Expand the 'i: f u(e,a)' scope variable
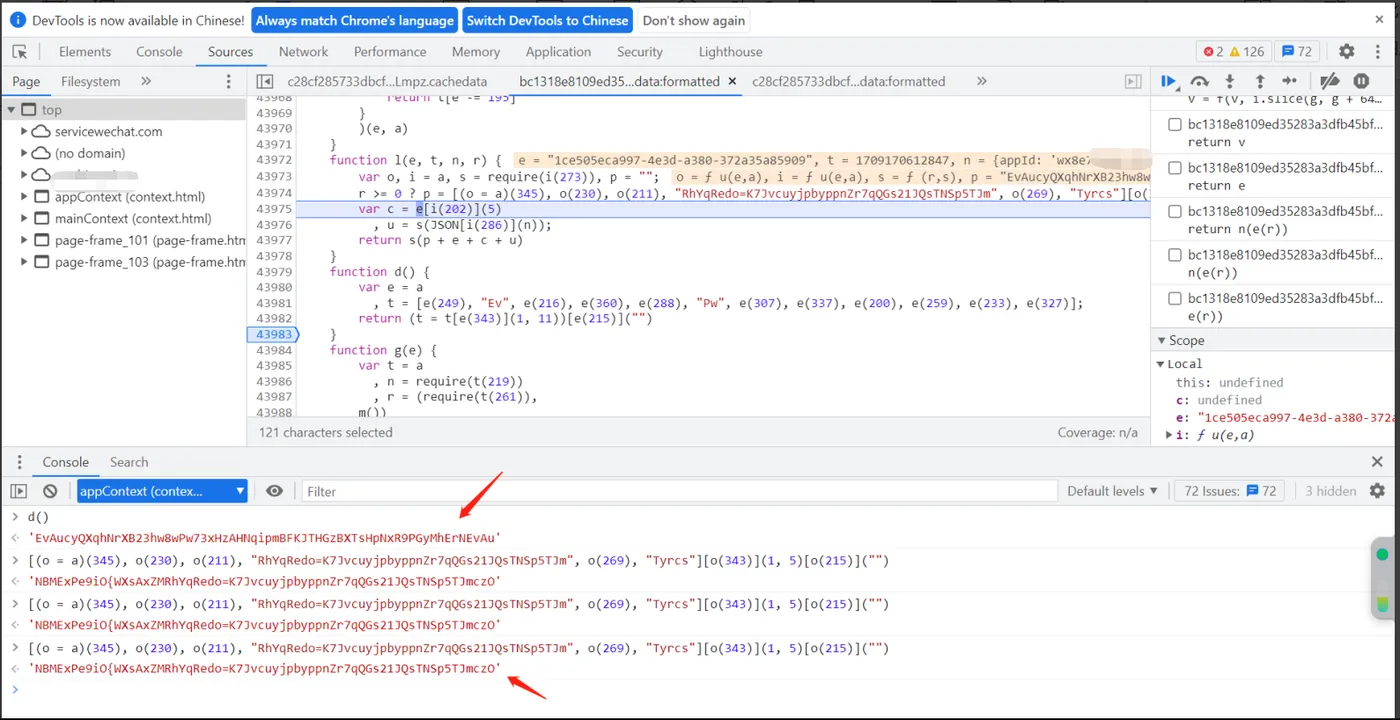The height and width of the screenshot is (720, 1400). point(1171,435)
